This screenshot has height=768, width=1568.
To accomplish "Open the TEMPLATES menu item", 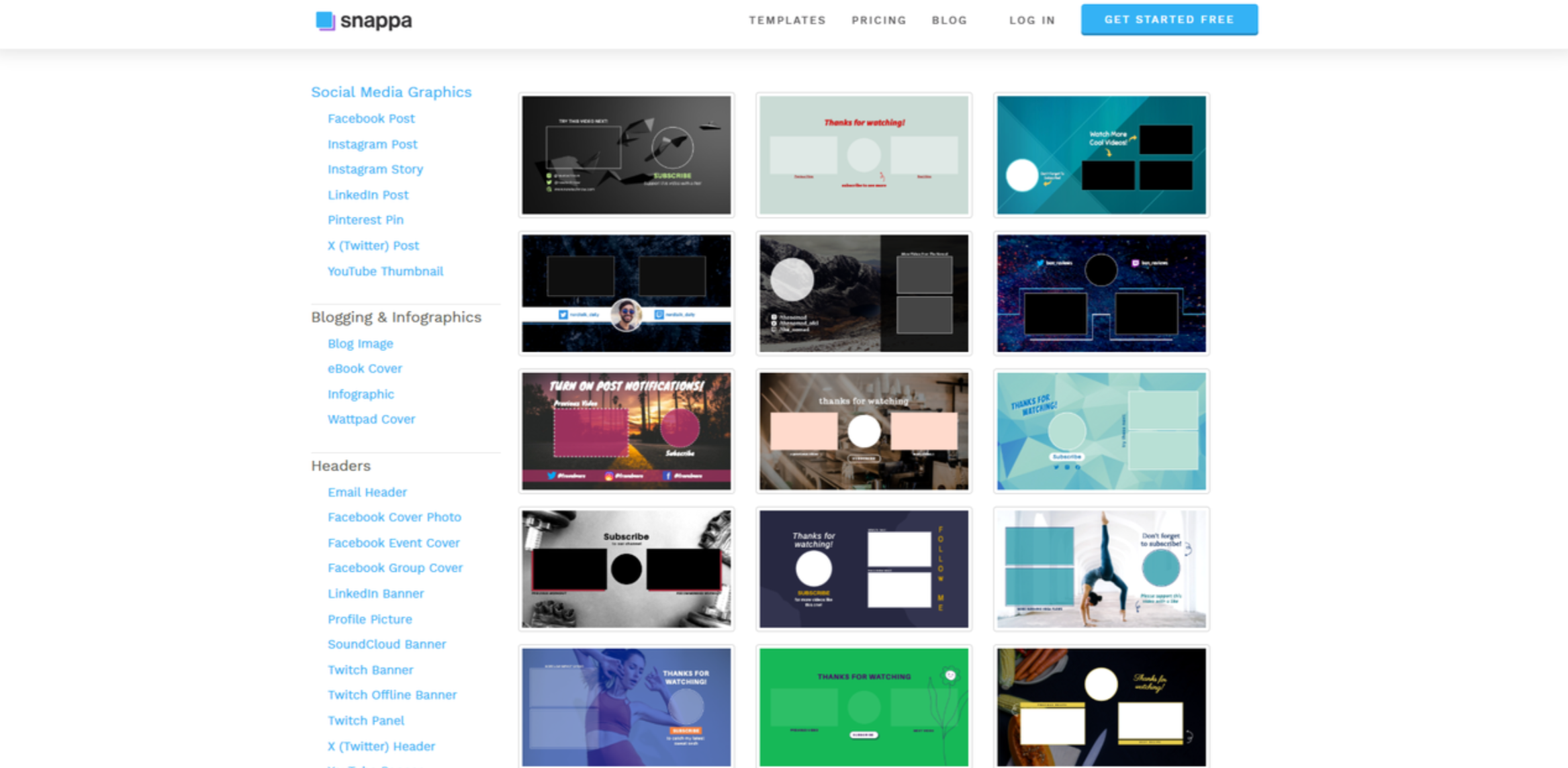I will [787, 20].
